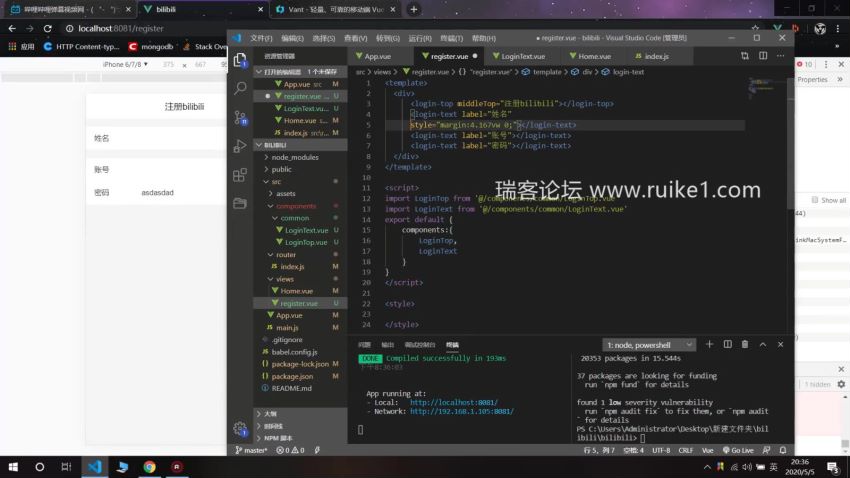
Task: Open DevTools settings gear
Action: click(841, 384)
